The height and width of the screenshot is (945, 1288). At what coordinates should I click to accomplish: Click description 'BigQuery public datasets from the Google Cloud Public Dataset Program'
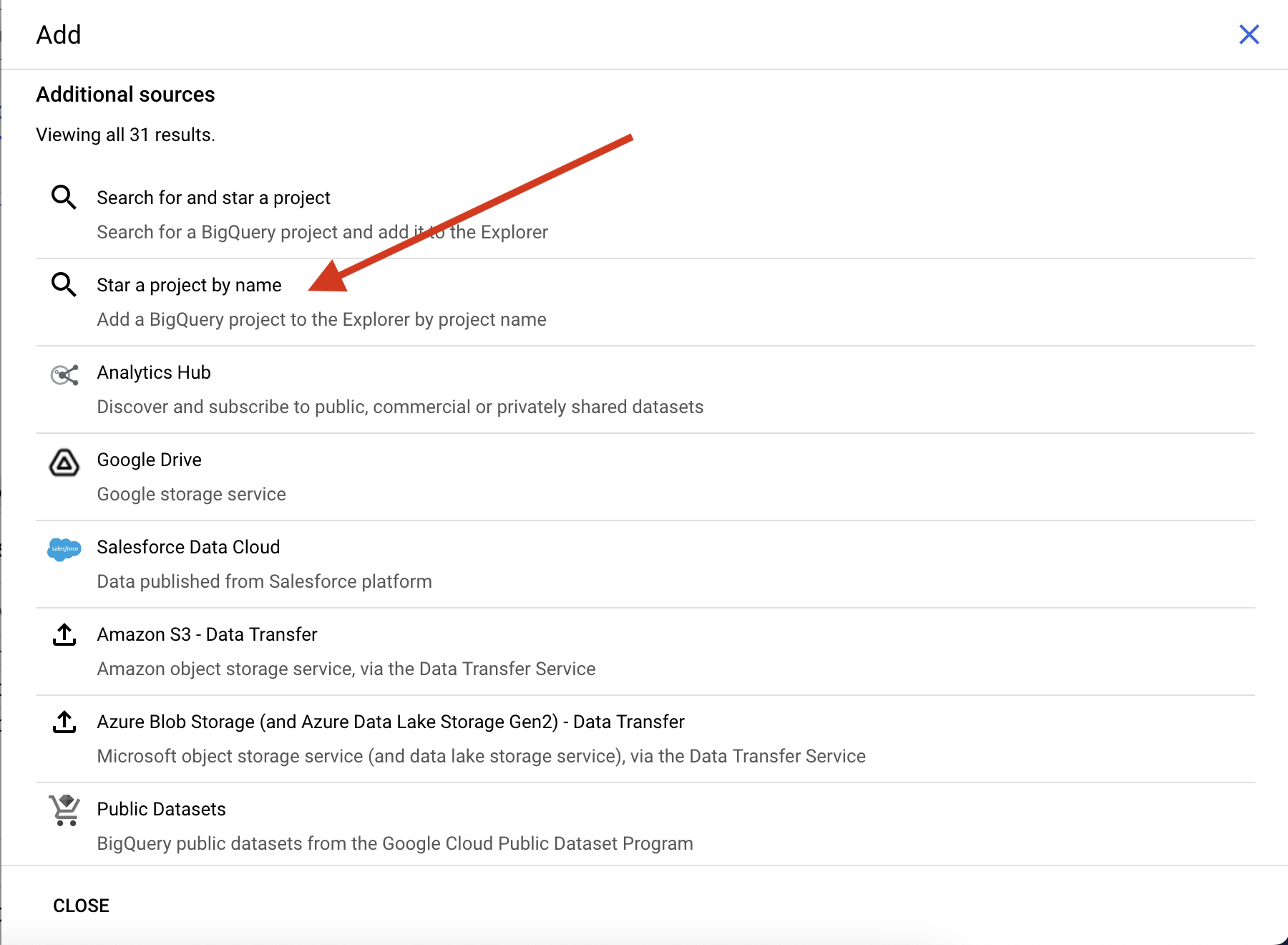[395, 843]
